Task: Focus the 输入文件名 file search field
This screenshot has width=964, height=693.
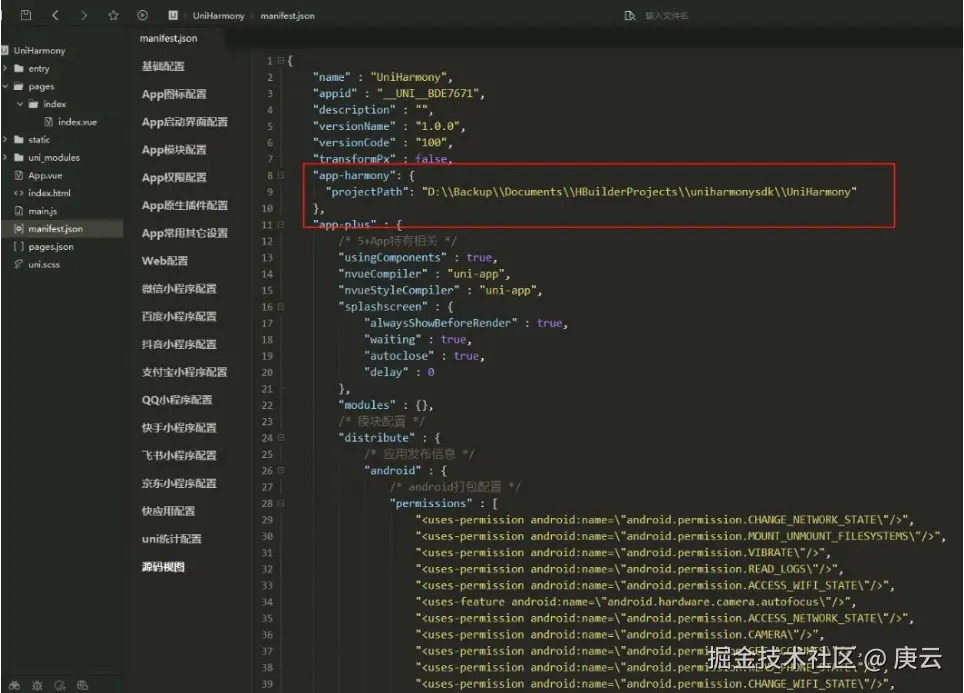Action: point(666,15)
